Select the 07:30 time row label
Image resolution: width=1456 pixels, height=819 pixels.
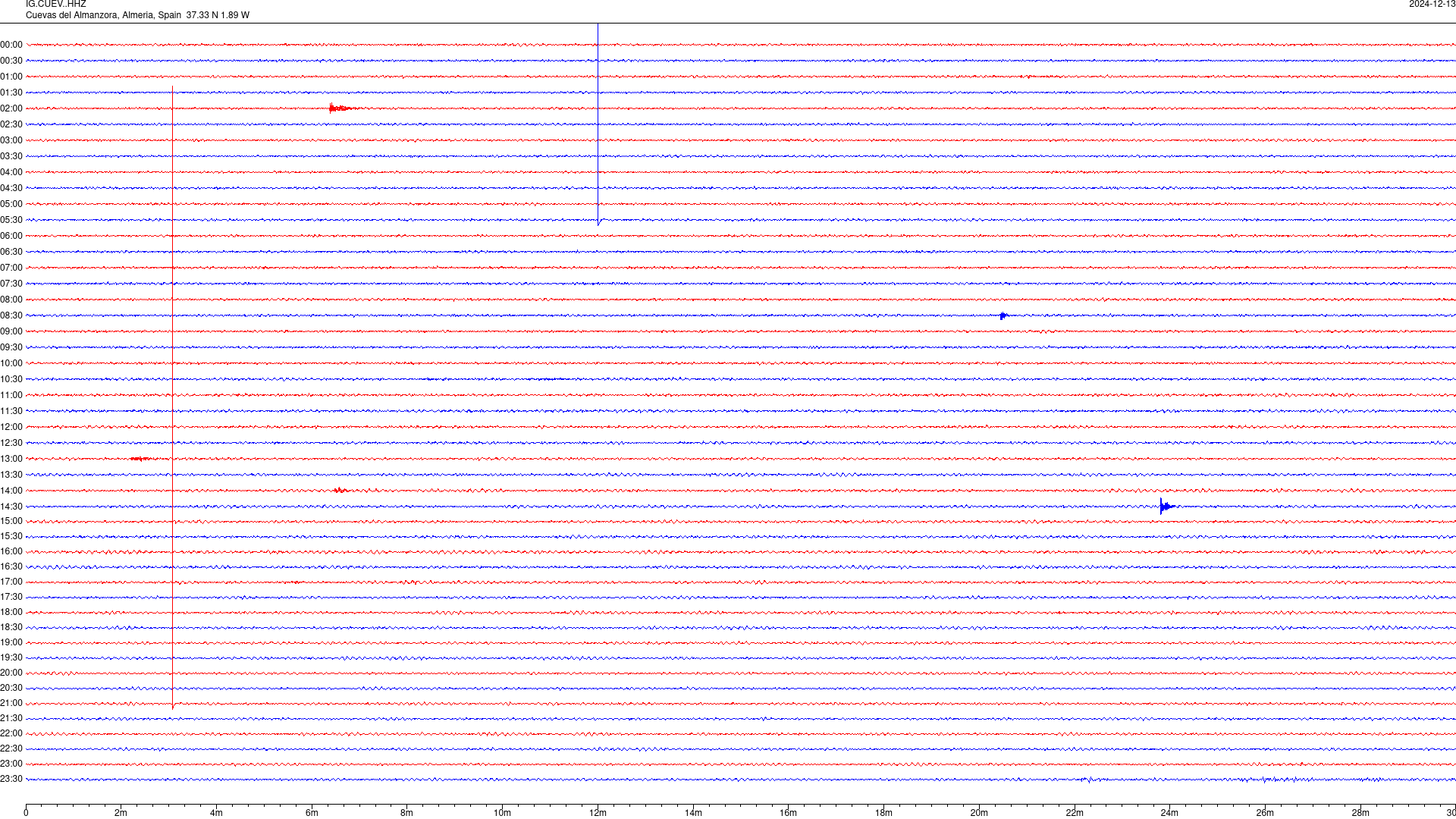(11, 284)
